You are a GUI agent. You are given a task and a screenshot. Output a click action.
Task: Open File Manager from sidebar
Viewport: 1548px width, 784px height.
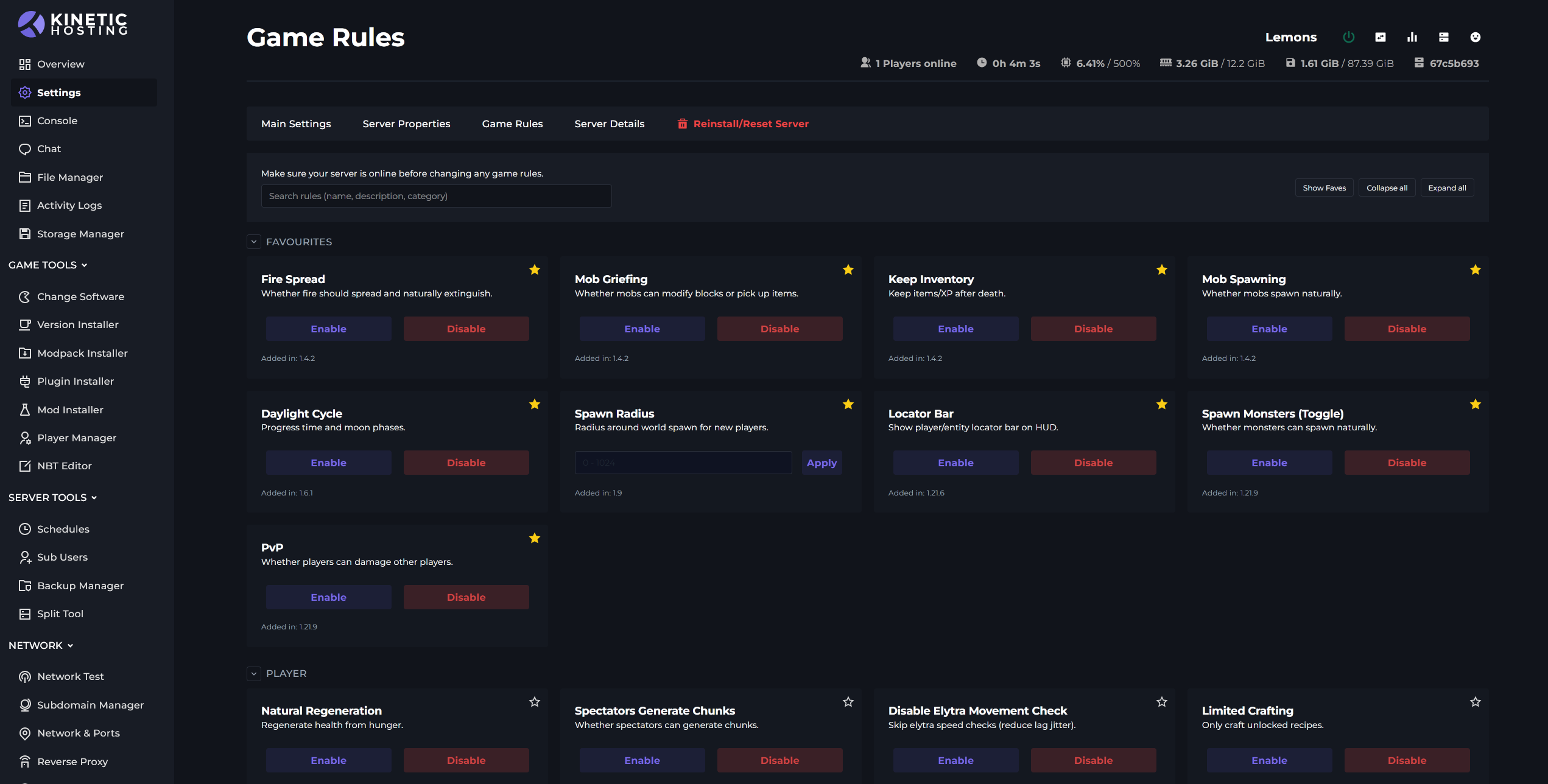click(x=69, y=177)
